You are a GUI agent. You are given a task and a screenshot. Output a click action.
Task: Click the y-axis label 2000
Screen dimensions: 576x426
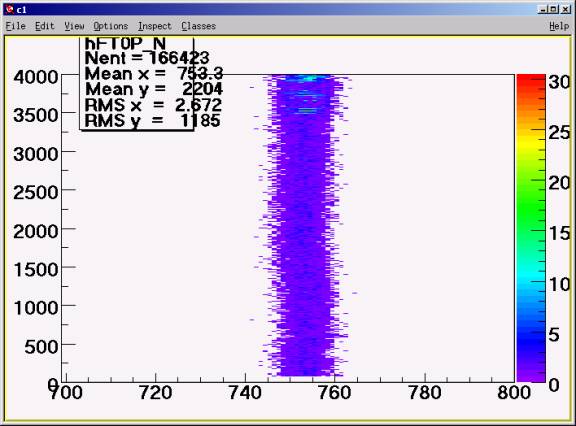(x=36, y=231)
